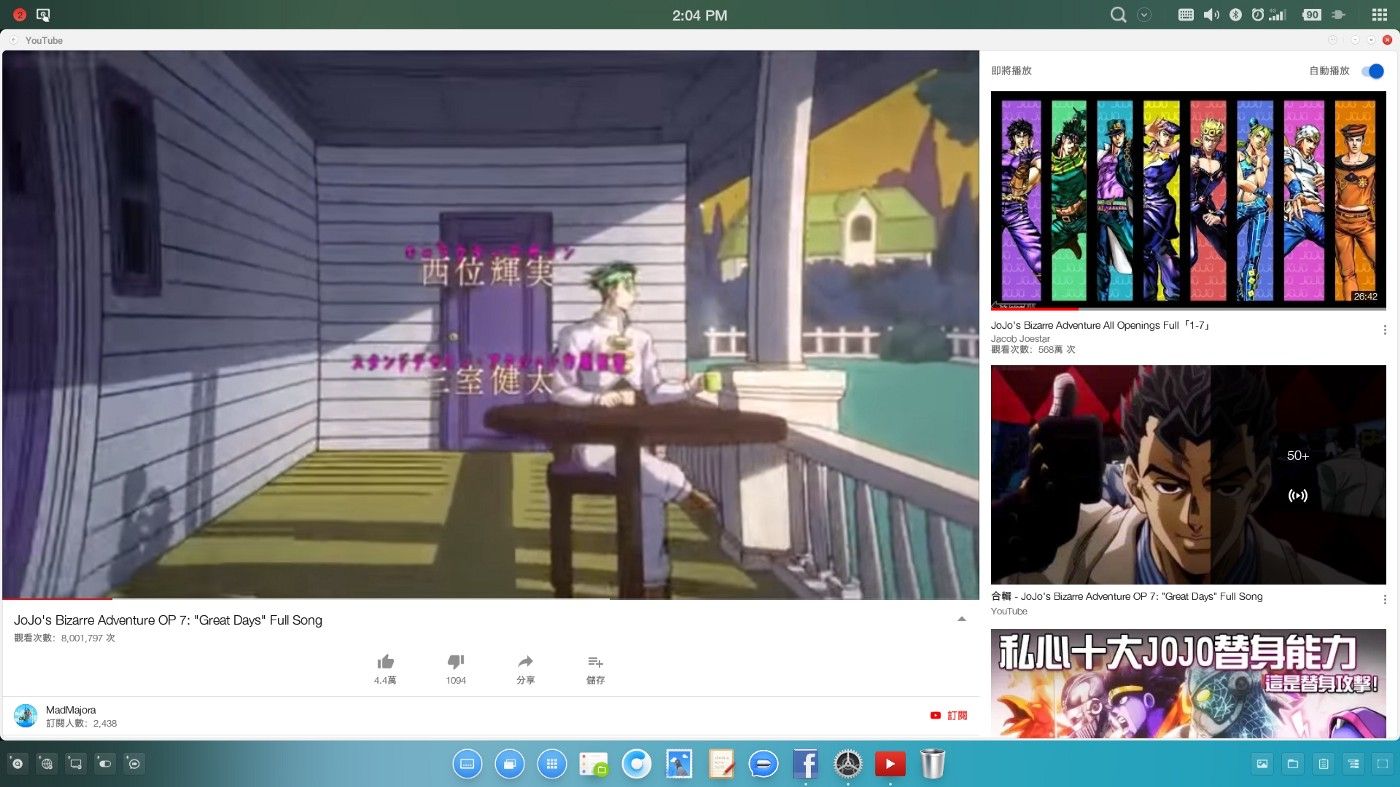
Task: Click the search magnifier in top bar
Action: [x=1119, y=15]
